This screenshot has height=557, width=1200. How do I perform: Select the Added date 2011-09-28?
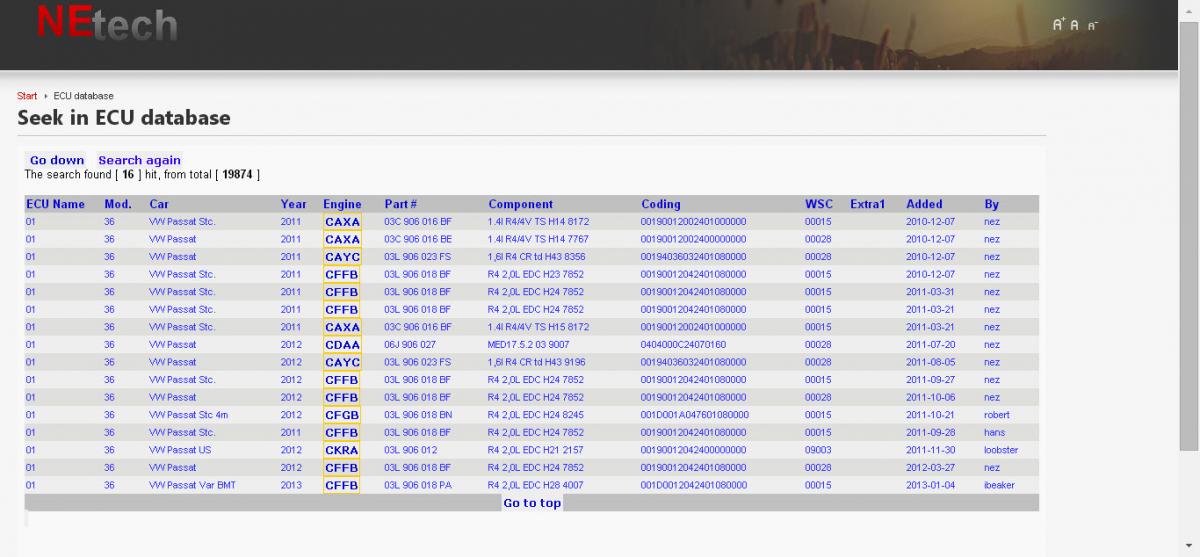pos(930,432)
